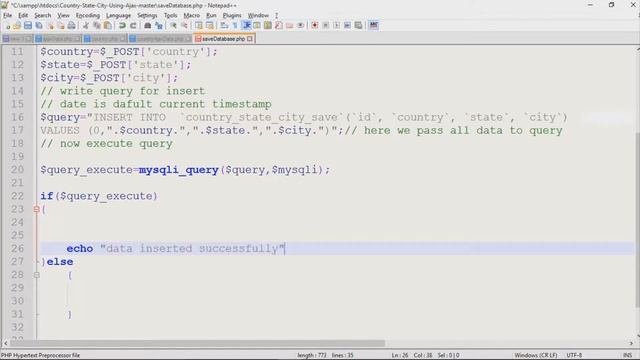Save the current file via toolbar

[28, 25]
